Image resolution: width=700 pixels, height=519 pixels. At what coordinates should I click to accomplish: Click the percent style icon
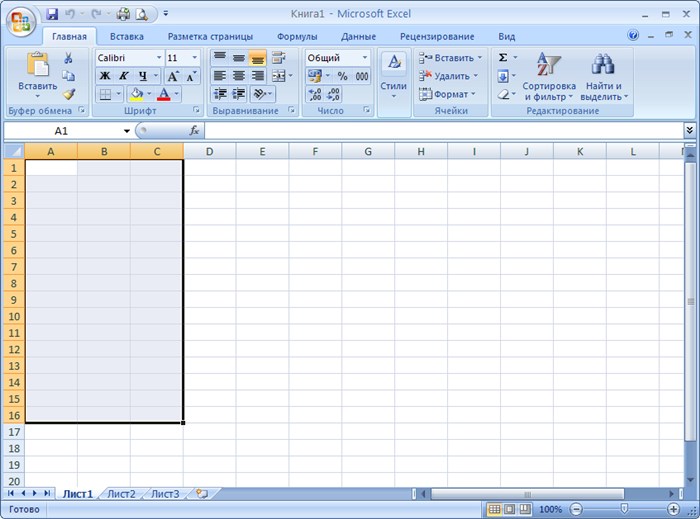point(342,76)
